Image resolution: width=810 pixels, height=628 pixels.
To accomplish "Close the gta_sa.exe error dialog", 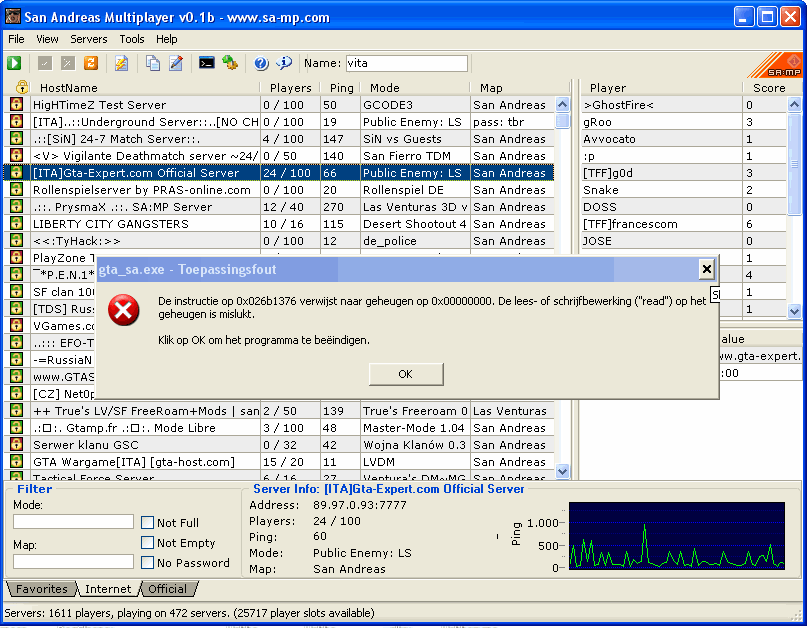I will [707, 269].
